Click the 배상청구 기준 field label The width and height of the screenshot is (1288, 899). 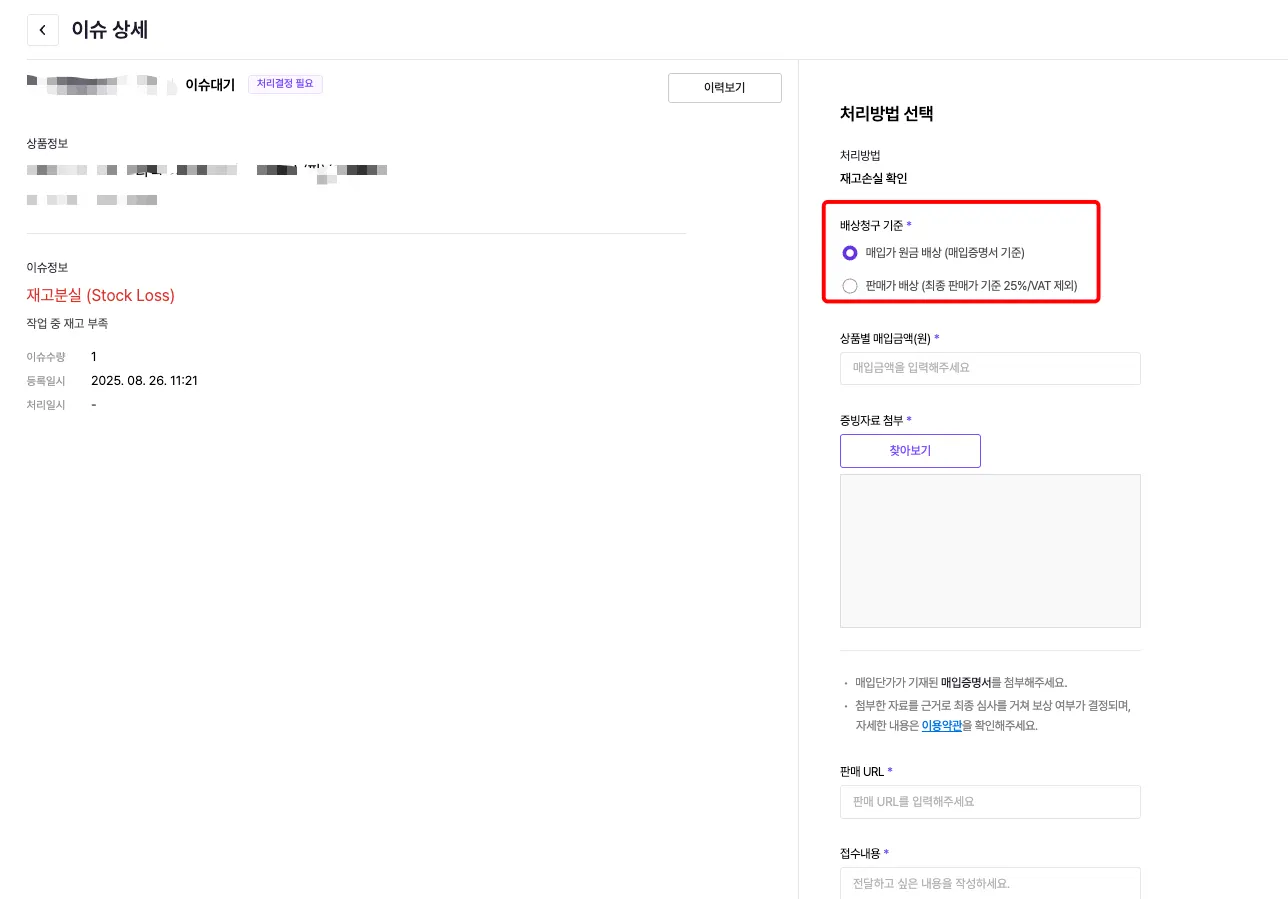[872, 225]
